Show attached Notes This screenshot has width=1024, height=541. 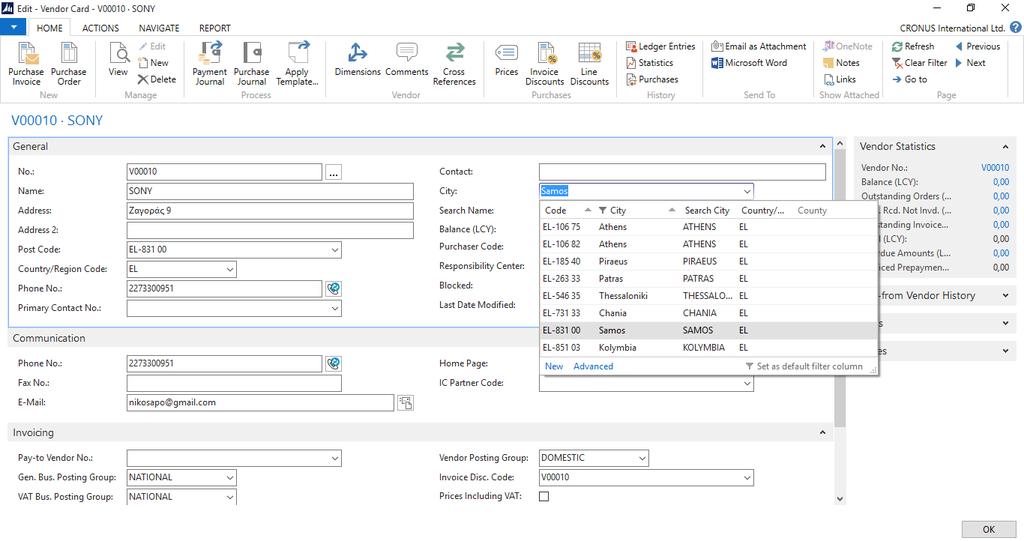point(841,63)
